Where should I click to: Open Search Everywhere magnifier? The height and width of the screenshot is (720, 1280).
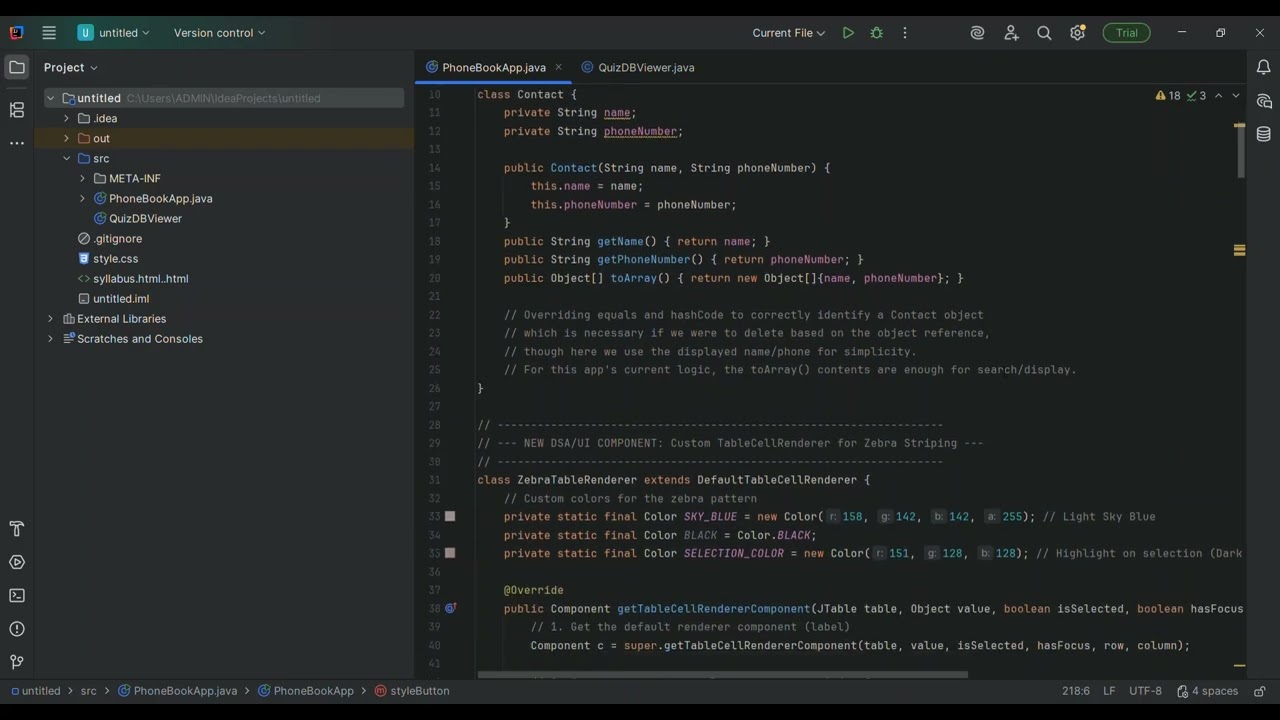1044,33
